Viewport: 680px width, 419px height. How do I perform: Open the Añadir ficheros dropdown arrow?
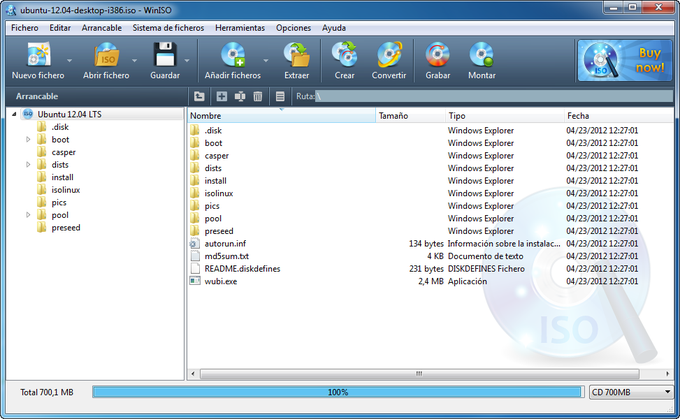coord(266,60)
